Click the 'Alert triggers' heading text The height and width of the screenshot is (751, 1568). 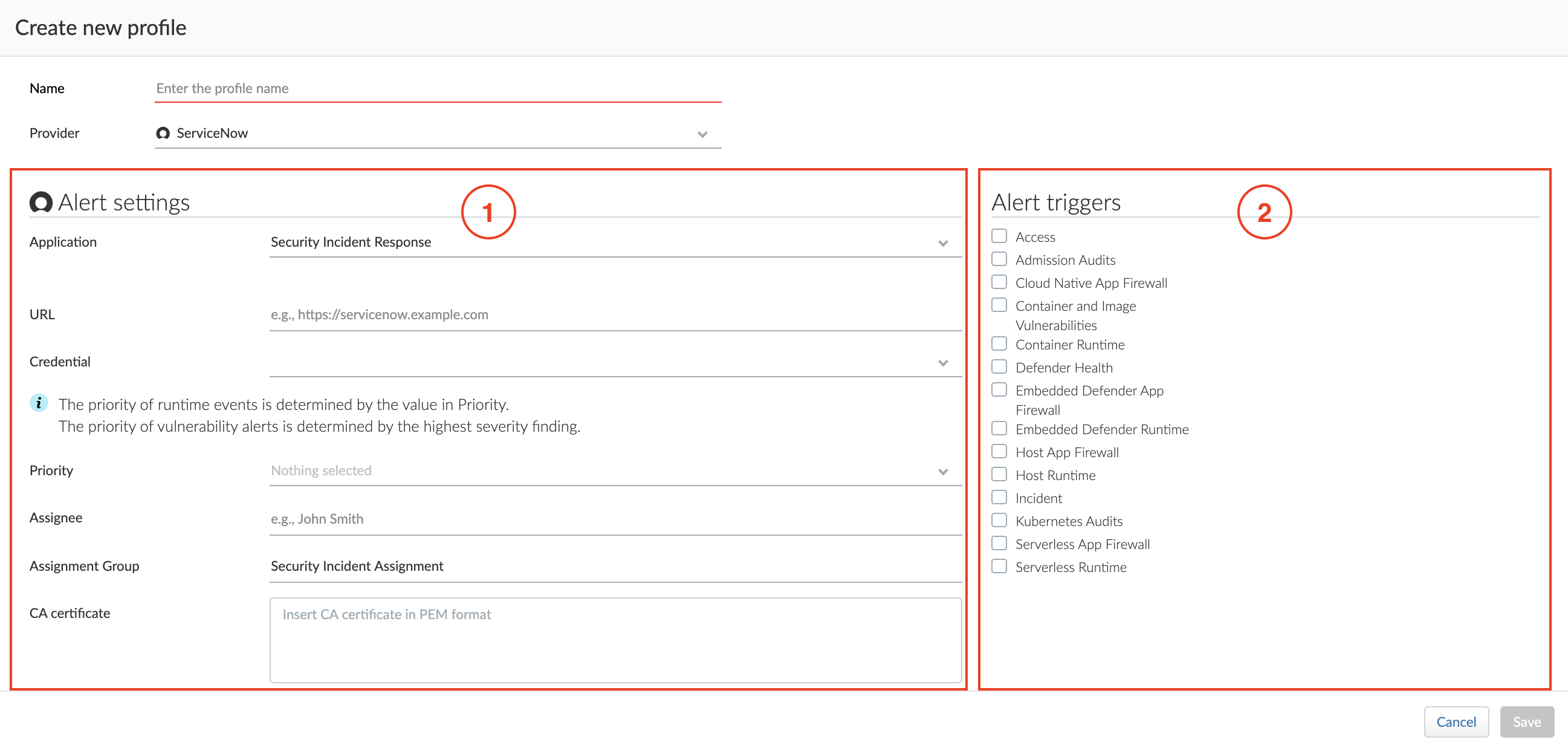pyautogui.click(x=1055, y=202)
